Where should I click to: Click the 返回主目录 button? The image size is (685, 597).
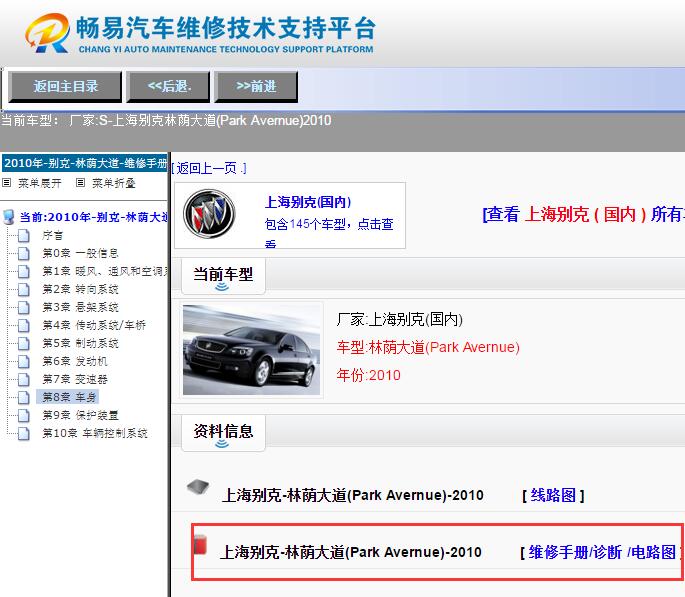tap(65, 86)
